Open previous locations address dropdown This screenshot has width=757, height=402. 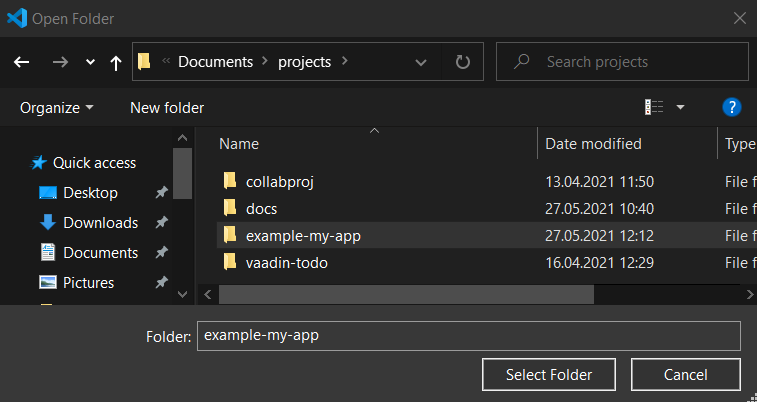click(421, 62)
